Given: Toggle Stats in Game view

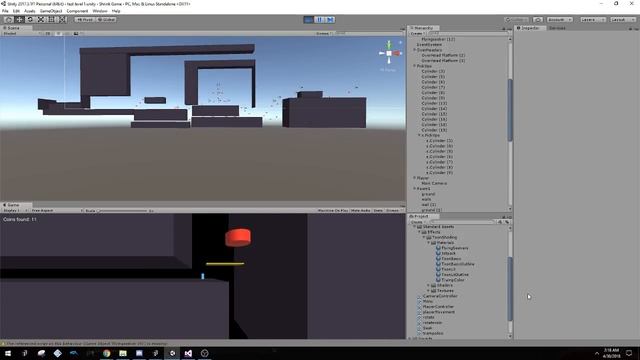Looking at the screenshot, I should pyautogui.click(x=378, y=211).
